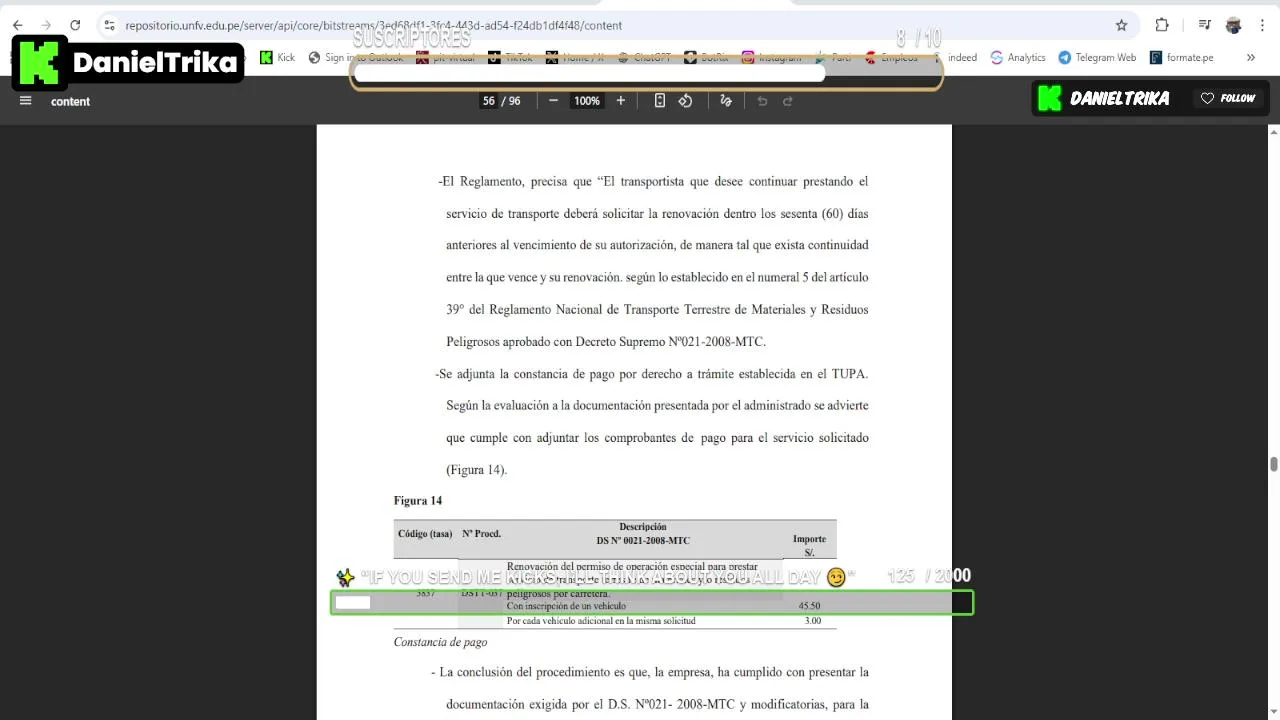Viewport: 1280px width, 720px height.
Task: Enable the PDF draw annotation tool
Action: (x=726, y=100)
